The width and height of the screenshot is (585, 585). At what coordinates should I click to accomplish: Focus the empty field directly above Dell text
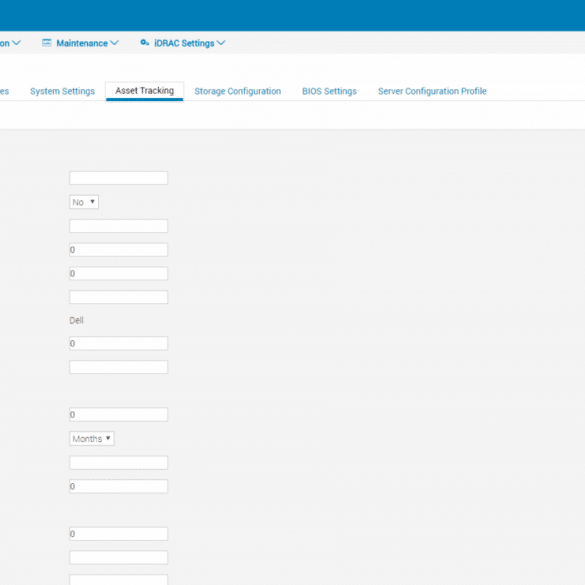[119, 297]
